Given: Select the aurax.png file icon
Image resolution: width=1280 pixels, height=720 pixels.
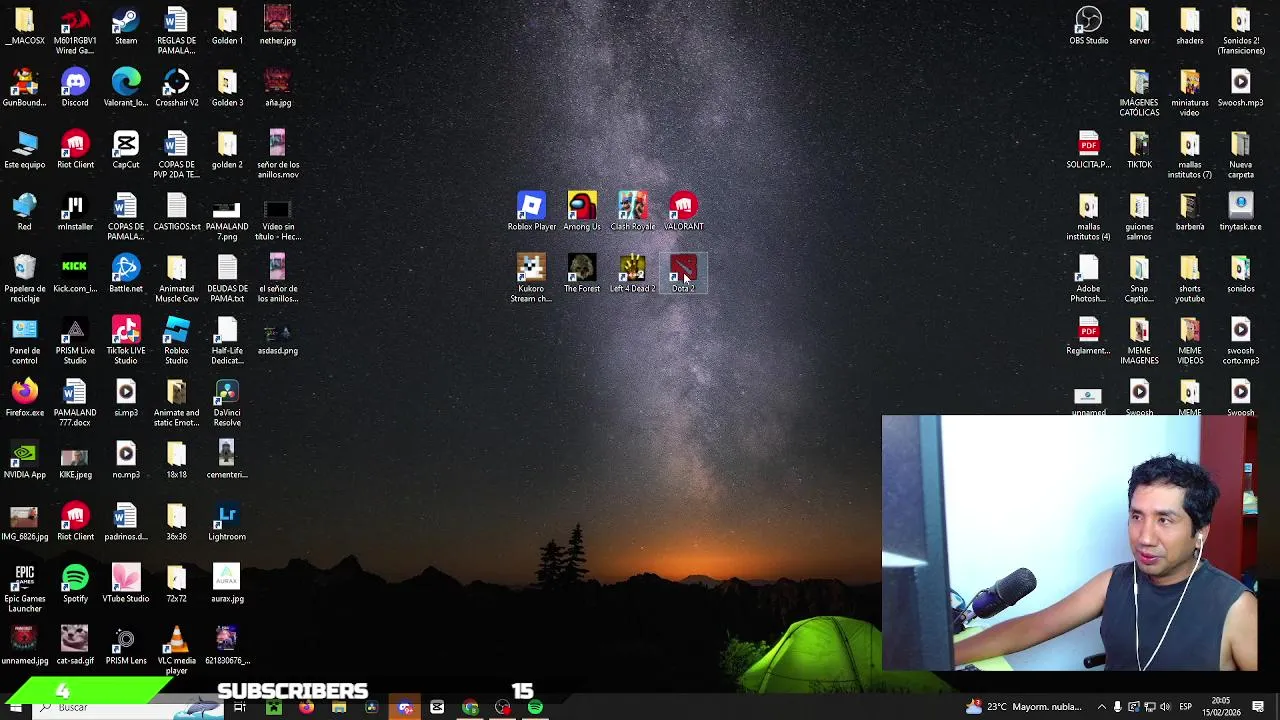Looking at the screenshot, I should pos(227,584).
